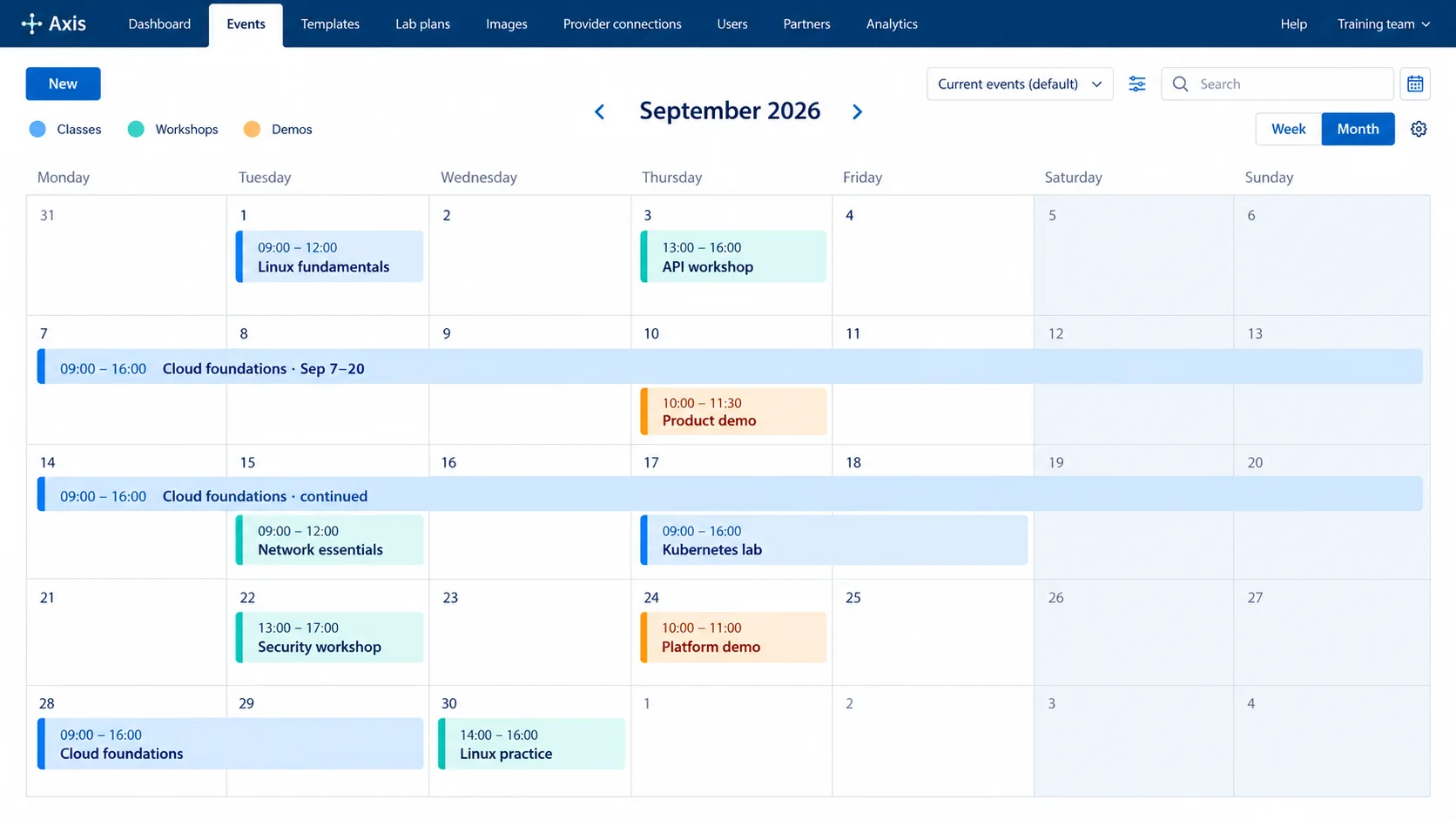Viewport: 1456px width, 819px height.
Task: Click the Help link
Action: (x=1293, y=23)
